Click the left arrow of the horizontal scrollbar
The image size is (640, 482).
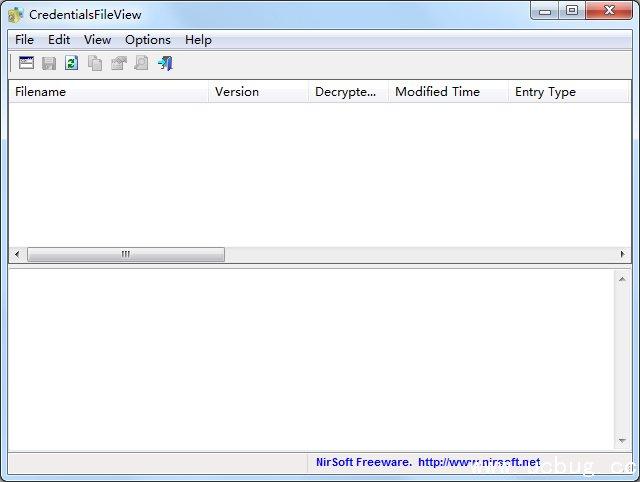pyautogui.click(x=17, y=254)
